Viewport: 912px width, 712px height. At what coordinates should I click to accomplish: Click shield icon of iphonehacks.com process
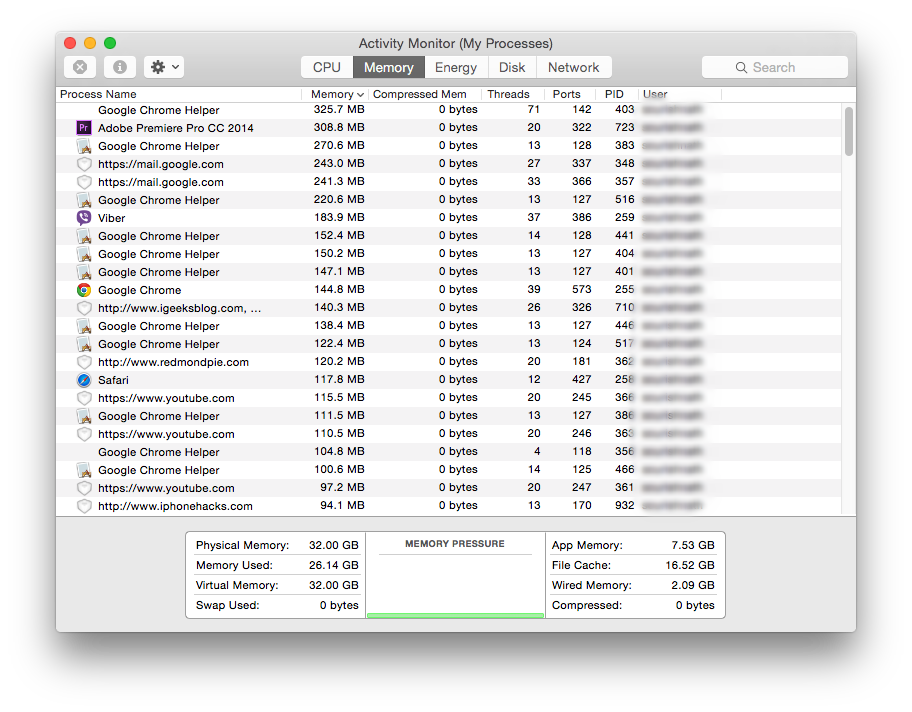pos(84,506)
